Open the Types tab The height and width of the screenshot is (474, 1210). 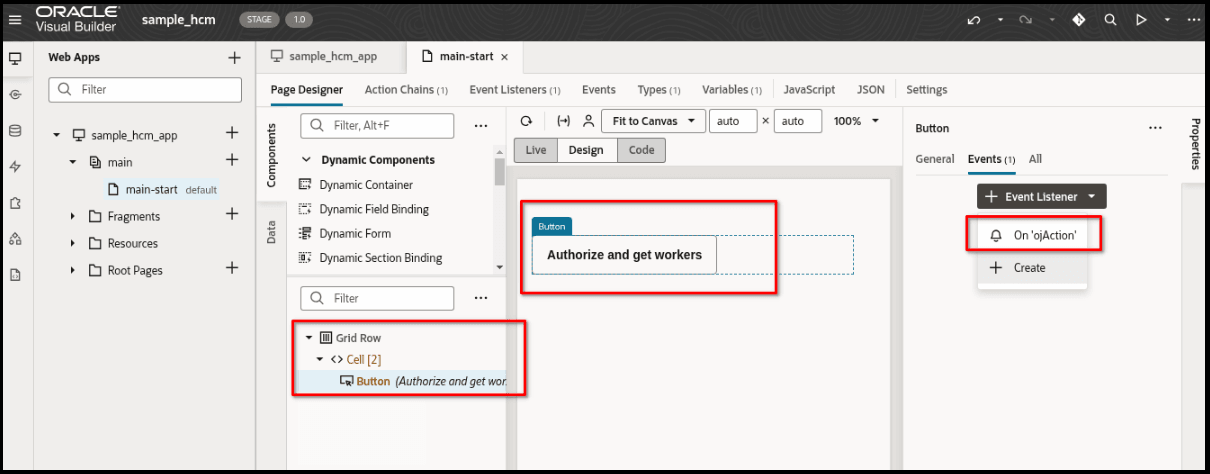pos(659,90)
